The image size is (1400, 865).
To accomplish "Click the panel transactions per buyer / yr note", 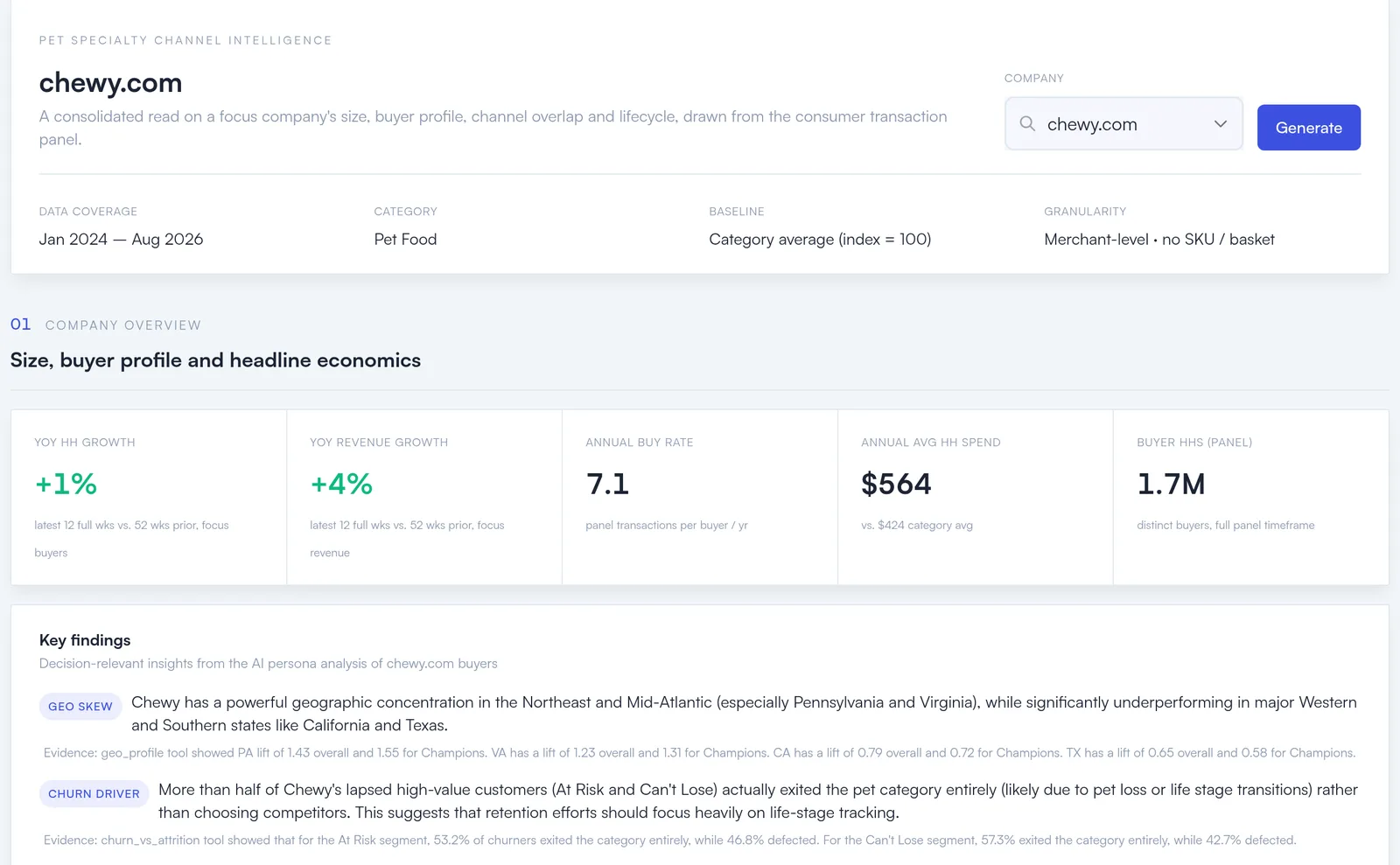I will 667,525.
